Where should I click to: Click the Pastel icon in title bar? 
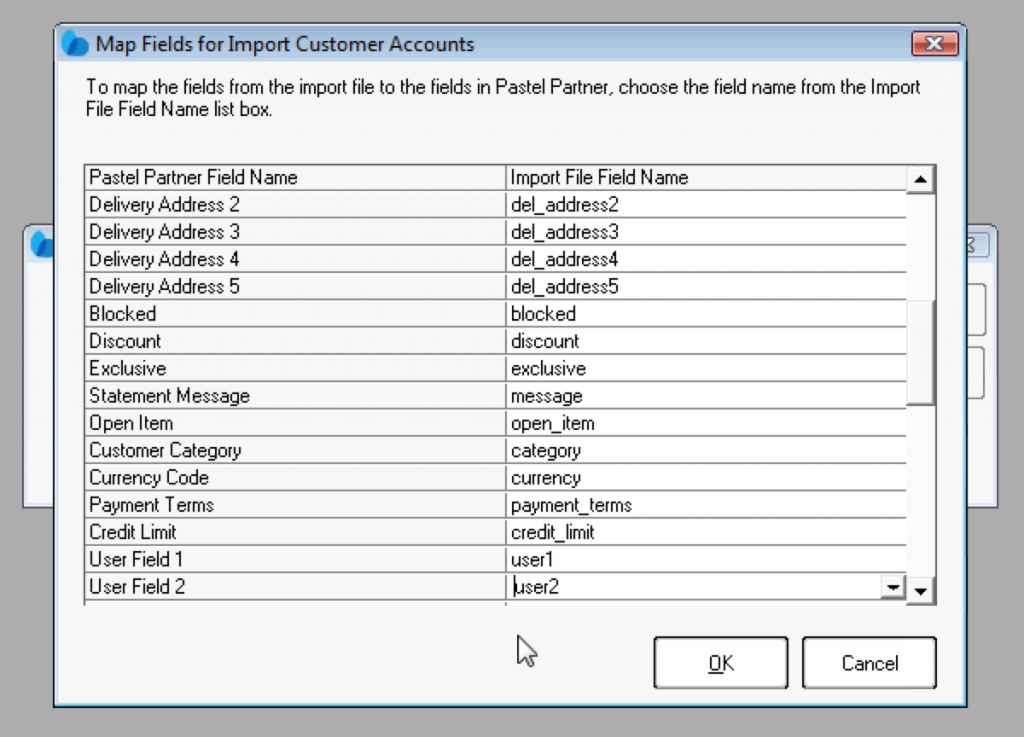coord(75,44)
